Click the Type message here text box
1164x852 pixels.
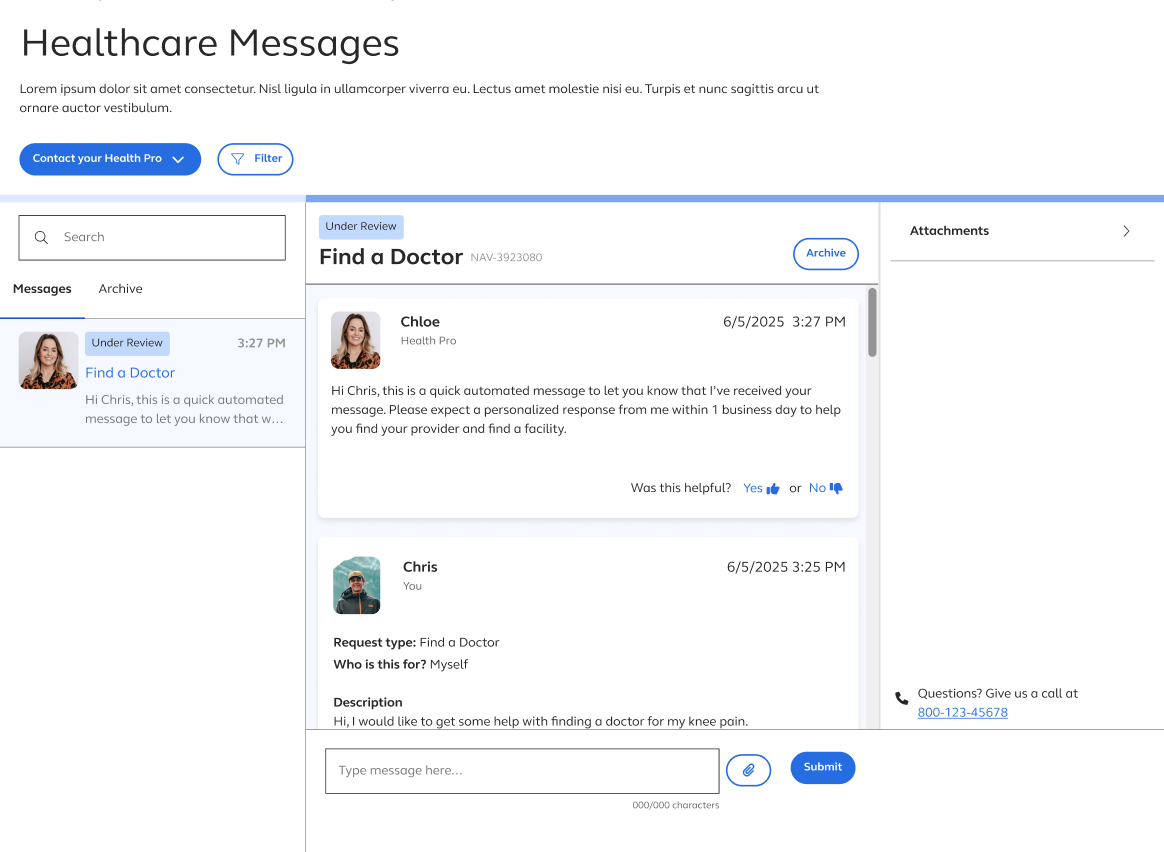coord(521,771)
